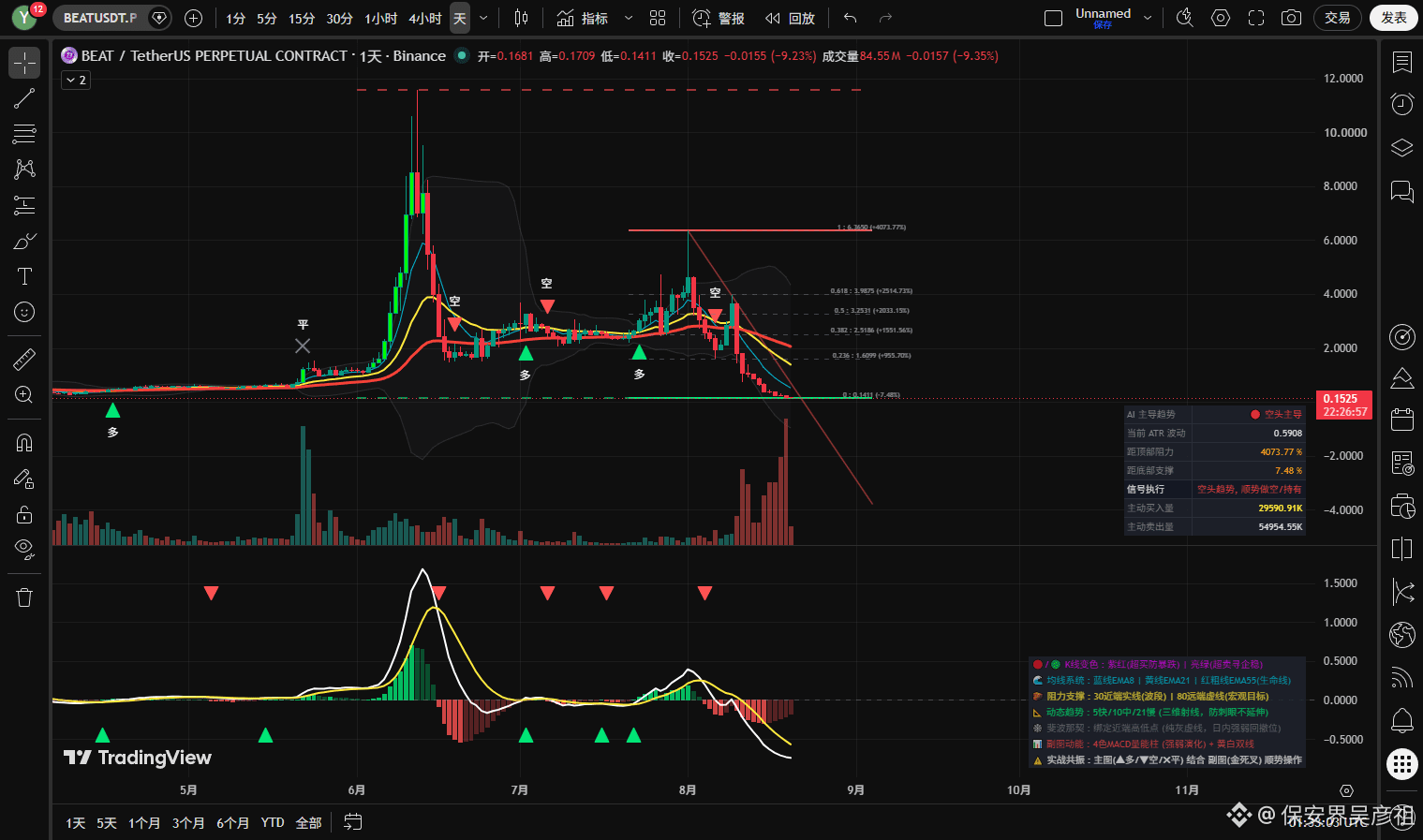Open quick search lightning icon

click(1185, 18)
